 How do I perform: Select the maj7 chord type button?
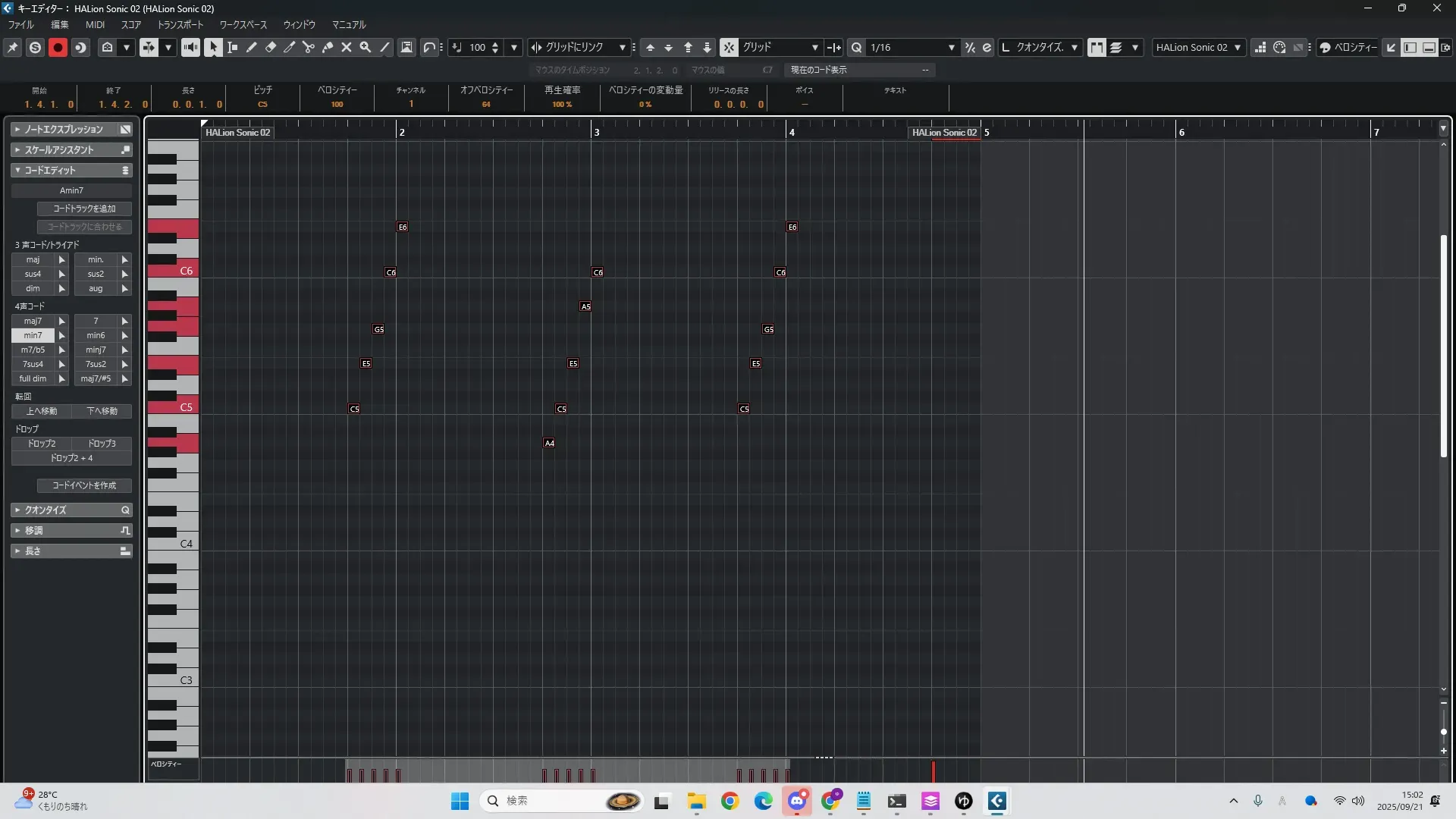pyautogui.click(x=33, y=321)
